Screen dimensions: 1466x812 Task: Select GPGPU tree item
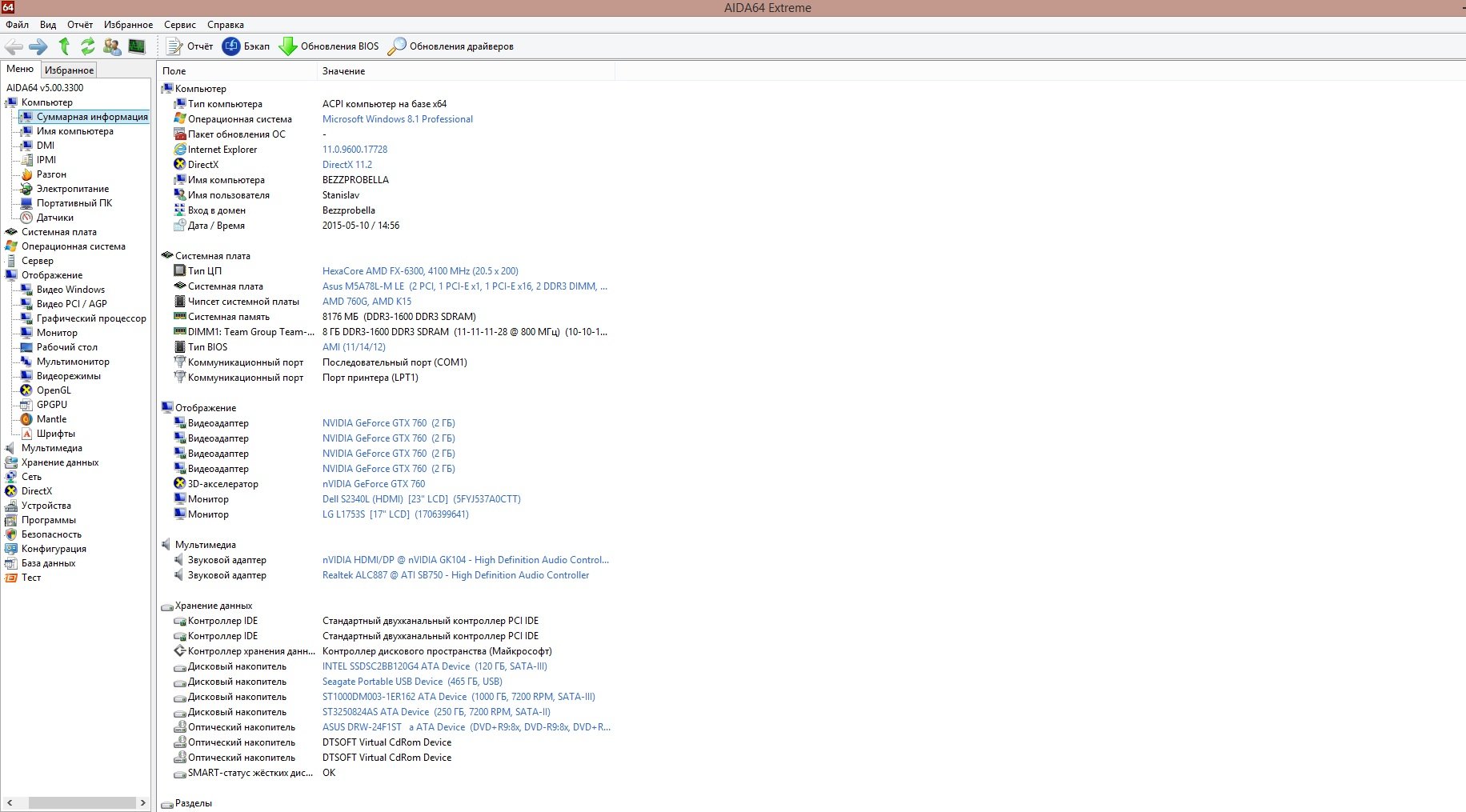click(x=52, y=405)
